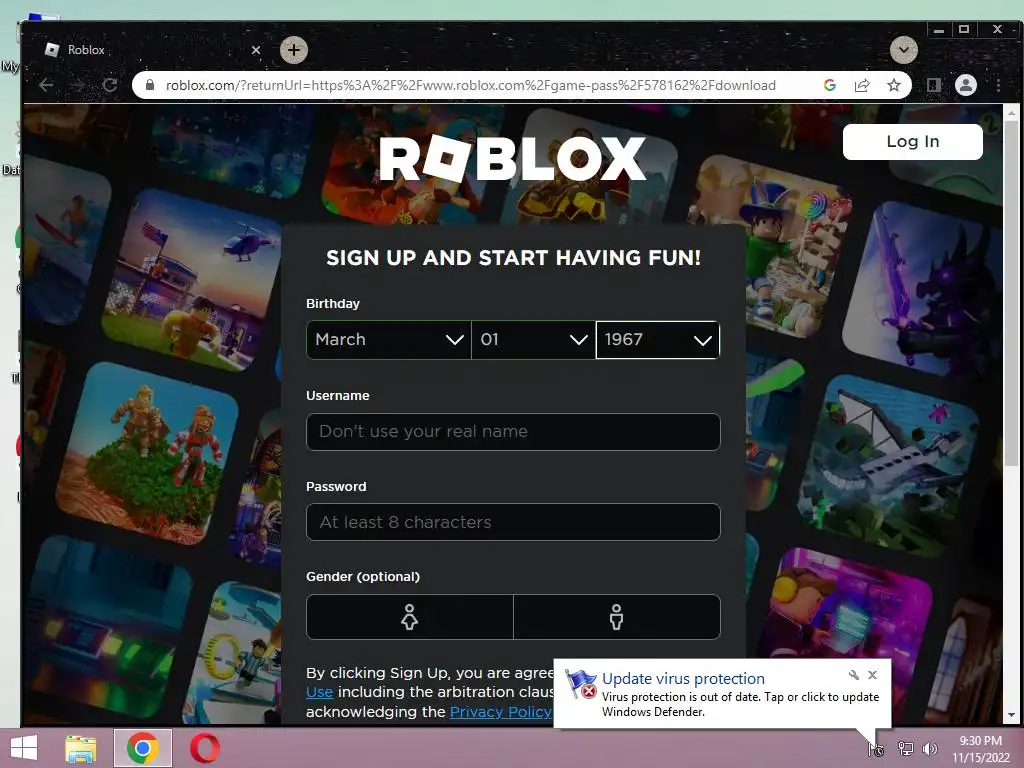Click the page vertical scrollbar thumb
Screen dimensions: 1024x768
point(1012,294)
